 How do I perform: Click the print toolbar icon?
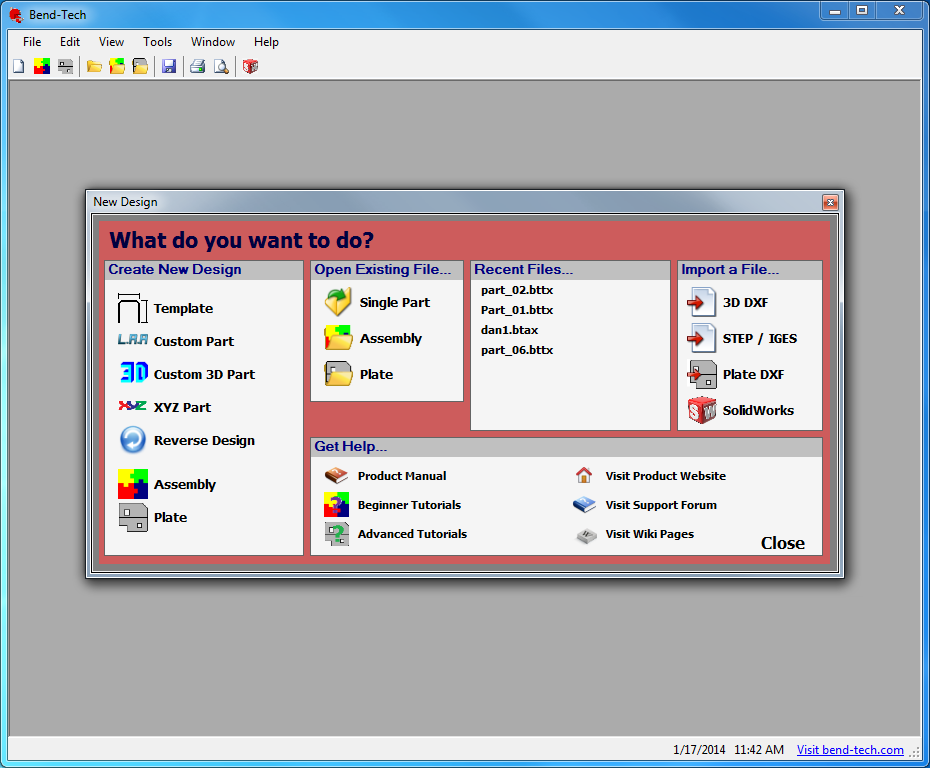198,66
